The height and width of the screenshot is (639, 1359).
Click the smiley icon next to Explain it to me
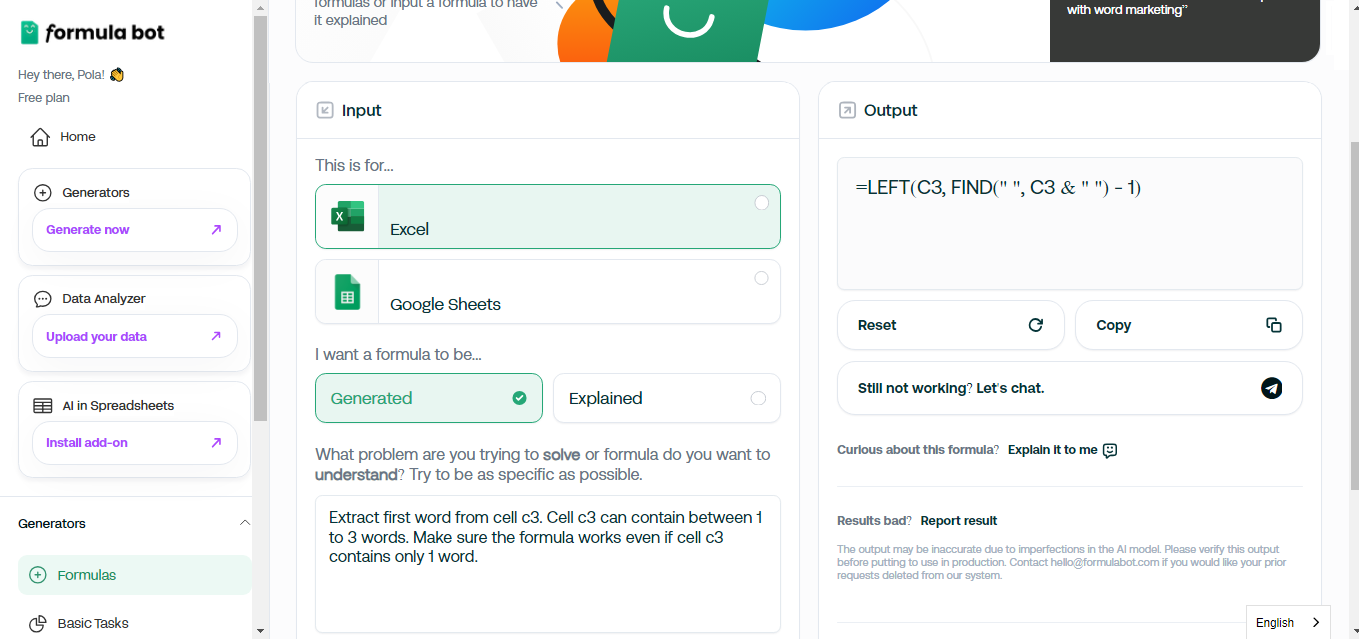coord(1109,449)
